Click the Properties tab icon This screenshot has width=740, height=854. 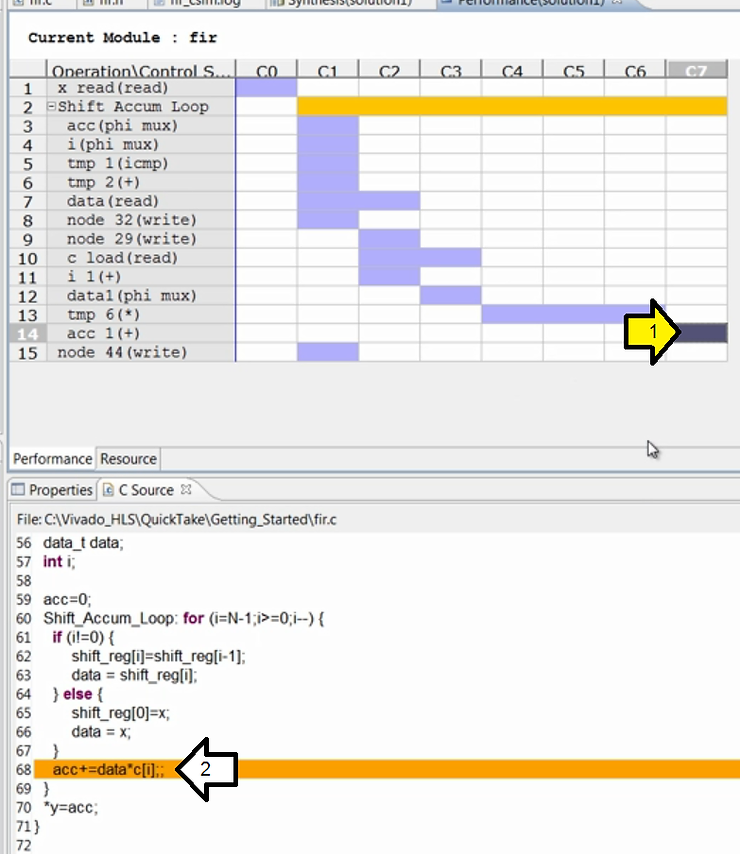point(18,490)
